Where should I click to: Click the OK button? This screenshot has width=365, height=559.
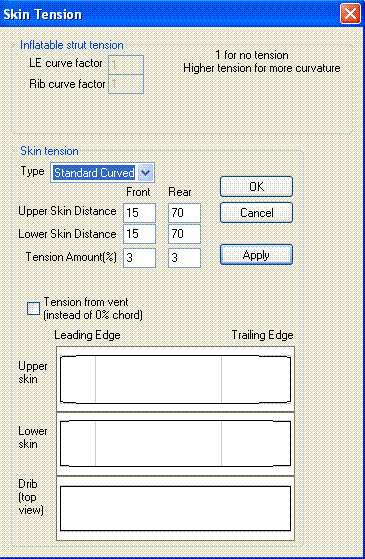click(x=256, y=187)
